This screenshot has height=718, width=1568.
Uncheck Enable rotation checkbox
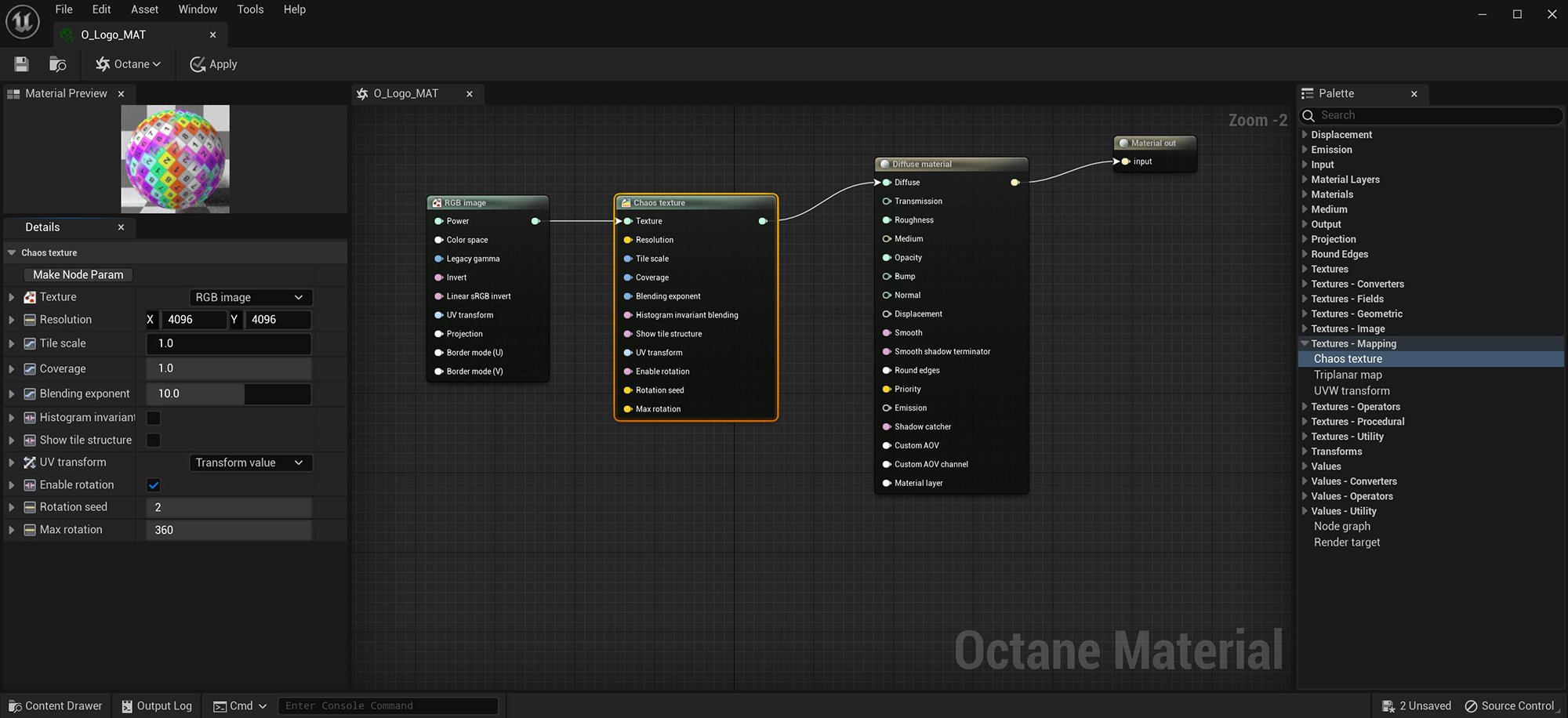click(154, 485)
